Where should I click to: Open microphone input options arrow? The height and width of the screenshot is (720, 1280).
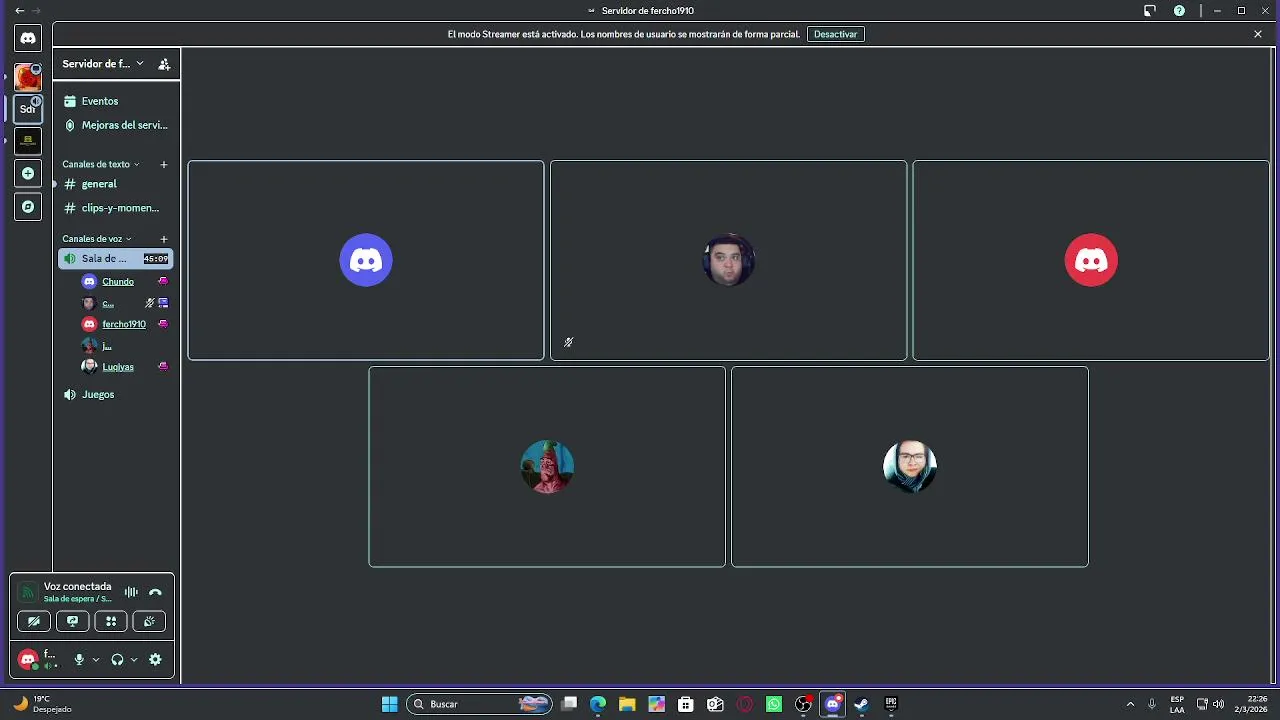[x=96, y=660]
